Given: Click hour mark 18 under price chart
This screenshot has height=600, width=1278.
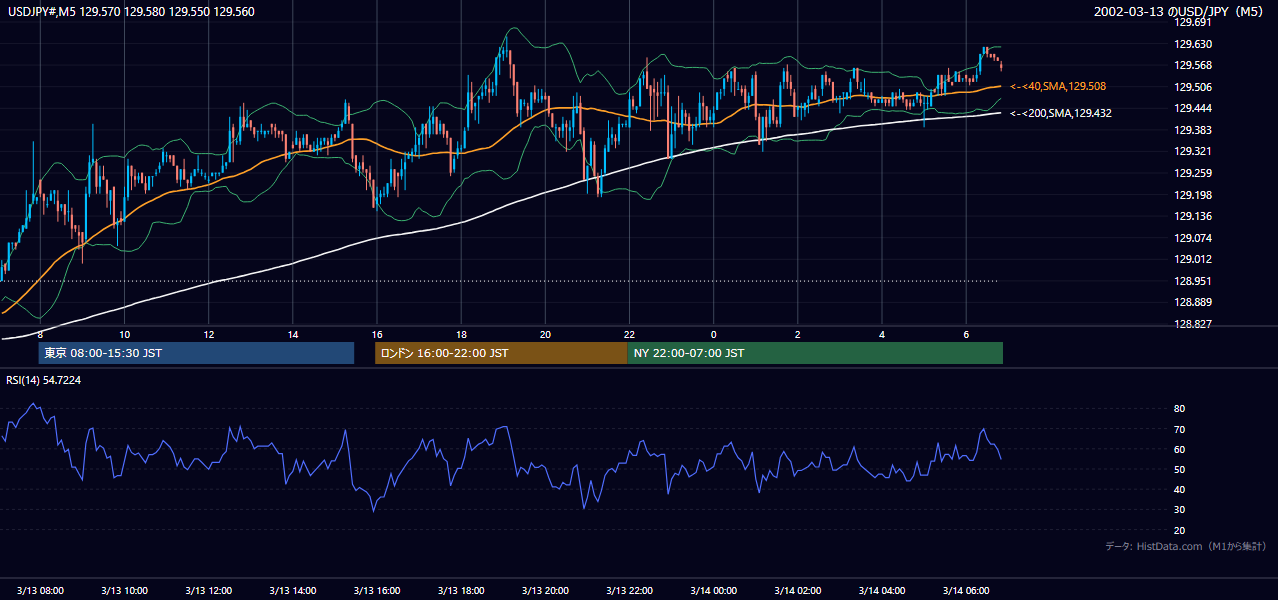Looking at the screenshot, I should 461,334.
